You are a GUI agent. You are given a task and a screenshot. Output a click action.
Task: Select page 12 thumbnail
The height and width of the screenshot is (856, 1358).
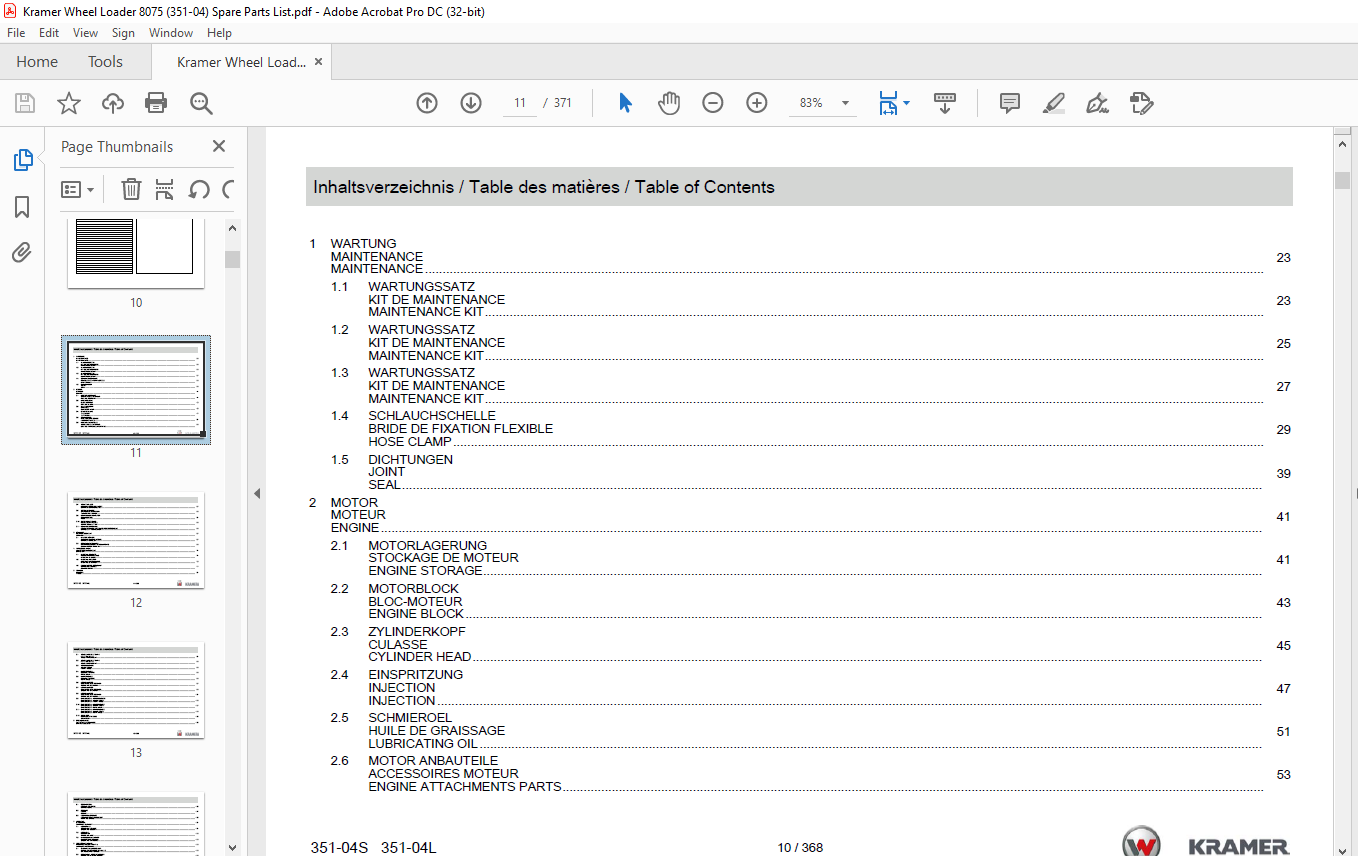coord(136,540)
